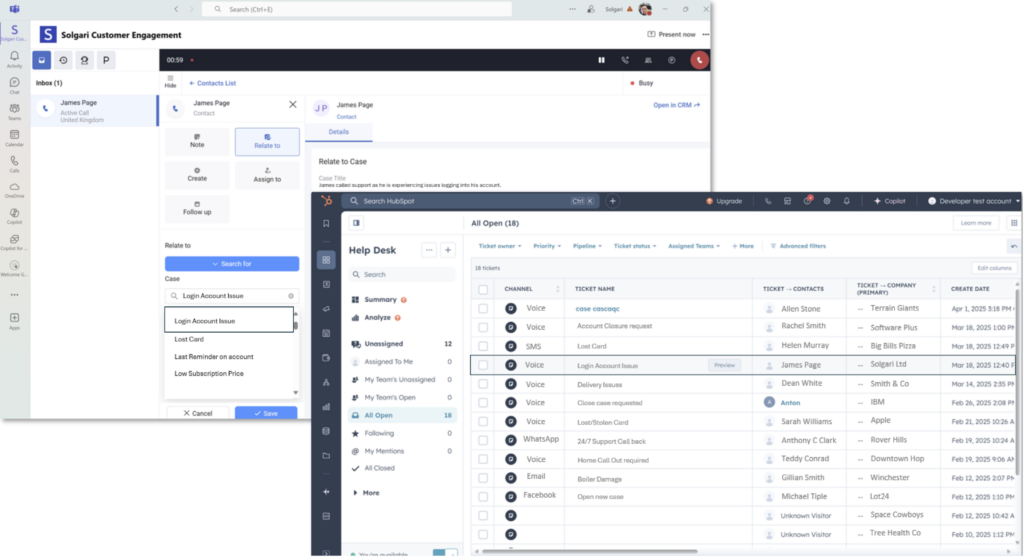
Task: Open the Priority filter dropdown
Action: 547,246
